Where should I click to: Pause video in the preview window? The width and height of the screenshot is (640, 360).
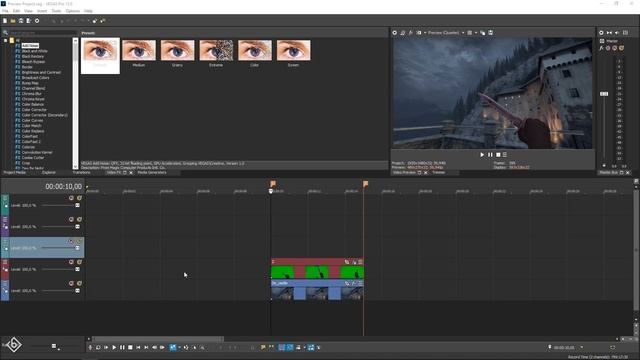[490, 155]
